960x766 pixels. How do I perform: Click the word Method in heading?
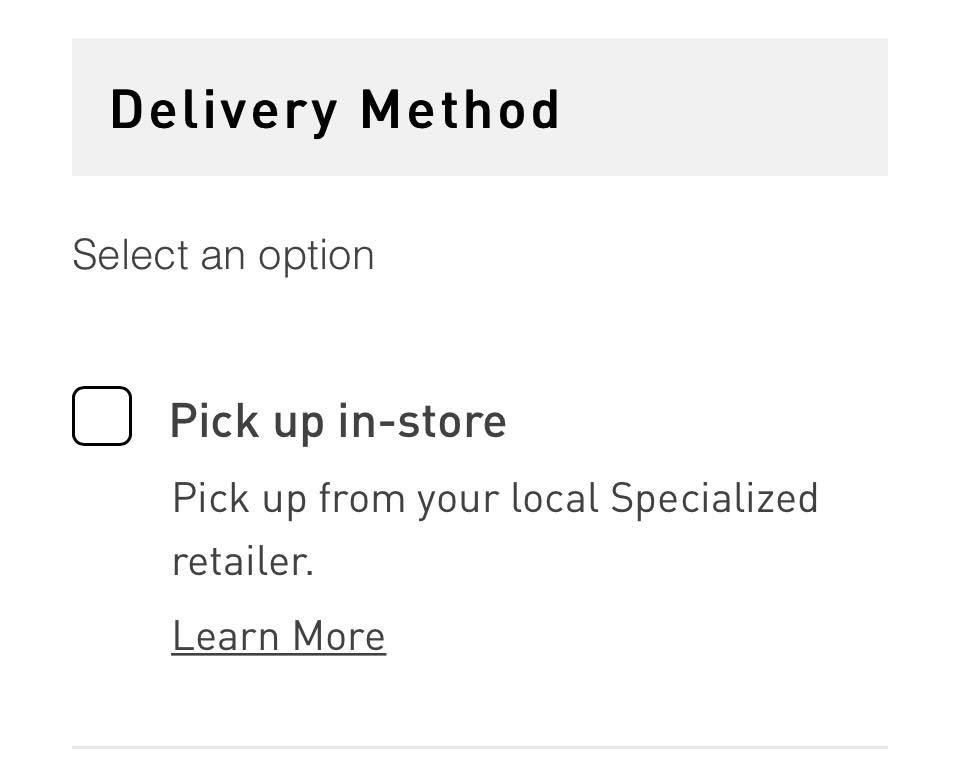pos(460,109)
